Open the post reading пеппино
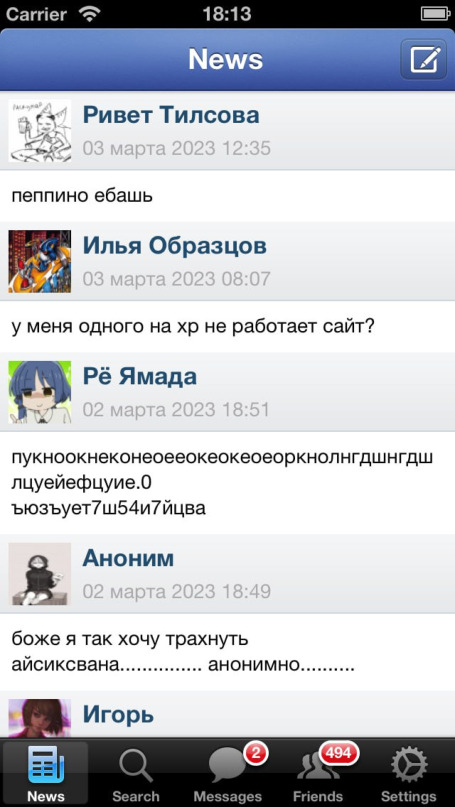 point(228,196)
